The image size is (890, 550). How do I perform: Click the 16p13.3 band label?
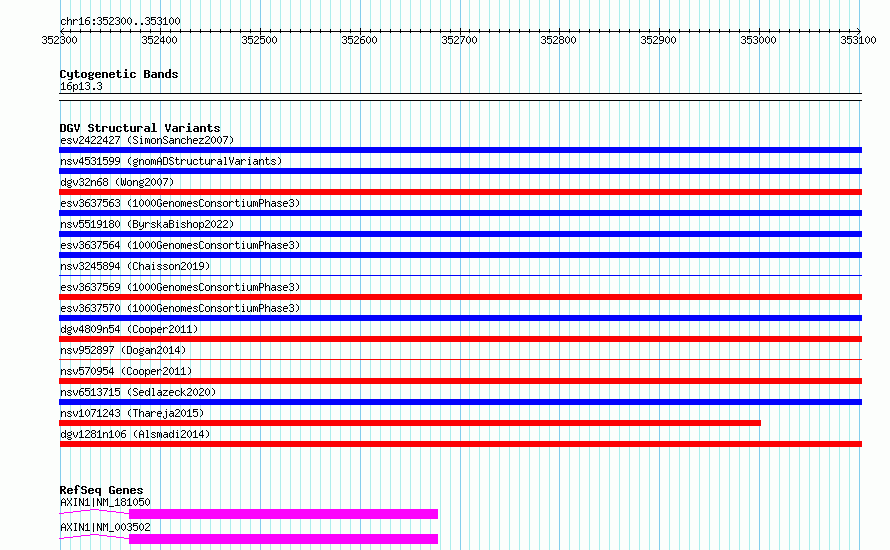[x=81, y=87]
